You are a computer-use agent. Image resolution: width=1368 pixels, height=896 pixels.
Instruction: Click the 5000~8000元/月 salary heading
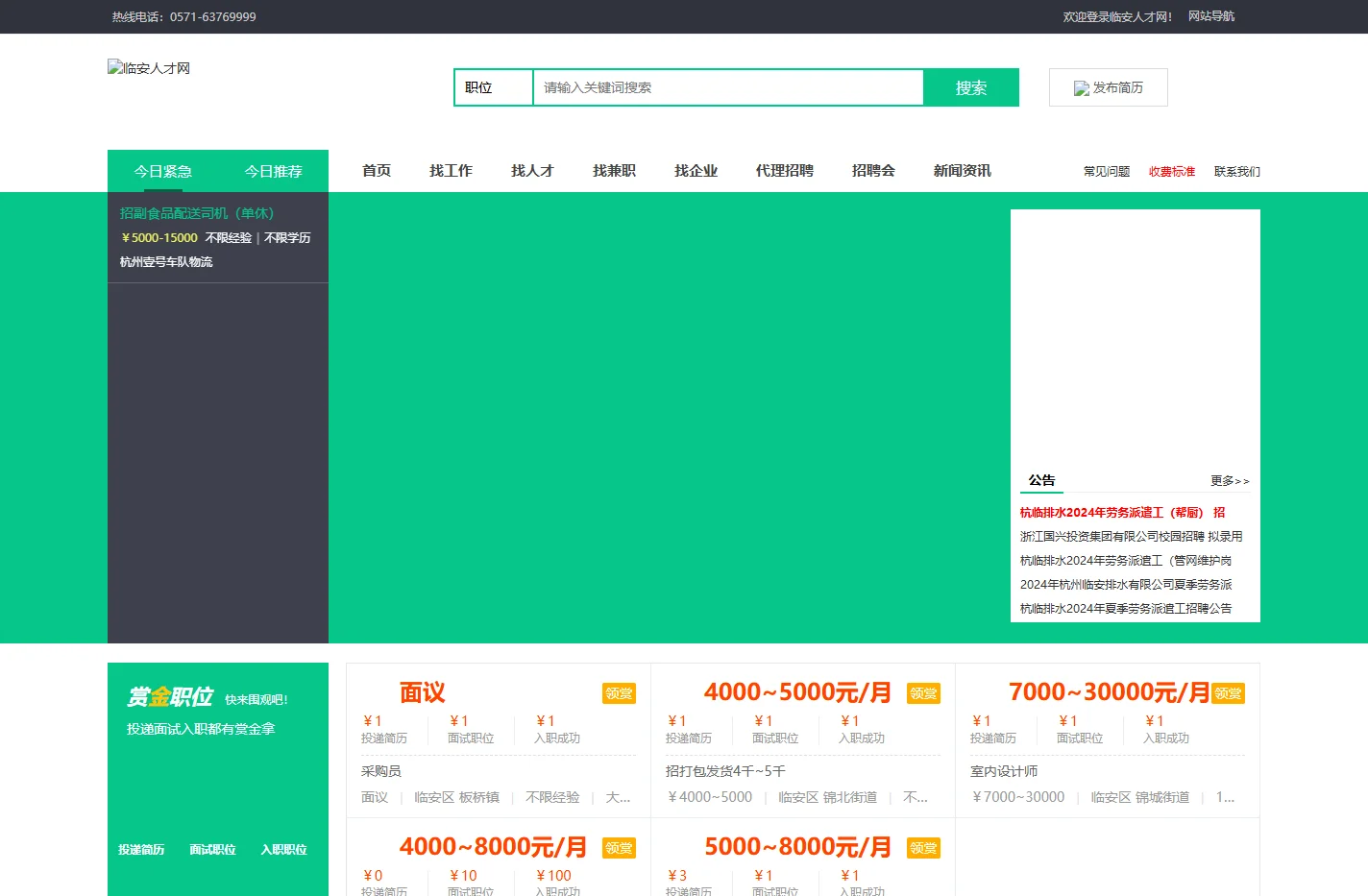(x=797, y=847)
